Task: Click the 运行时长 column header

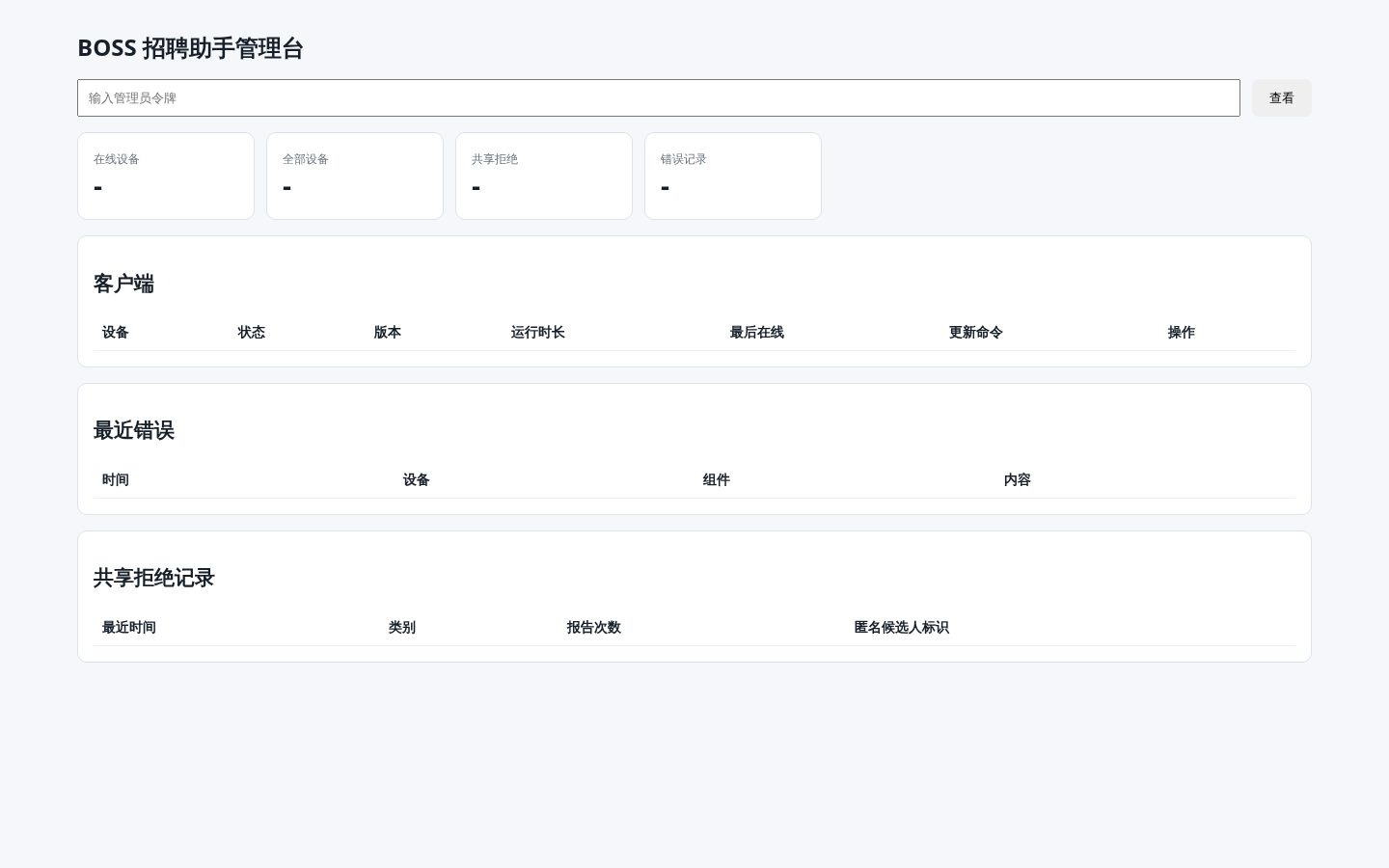Action: tap(538, 332)
